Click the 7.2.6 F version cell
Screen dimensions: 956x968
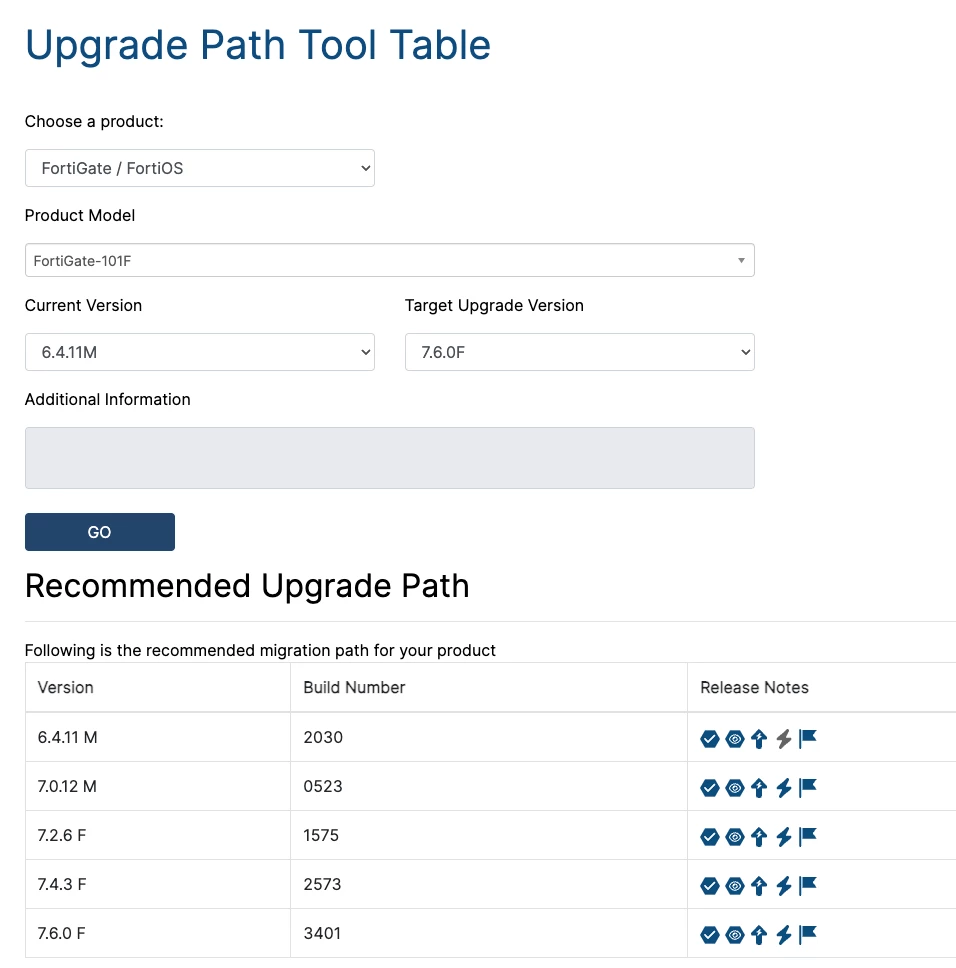[x=158, y=835]
